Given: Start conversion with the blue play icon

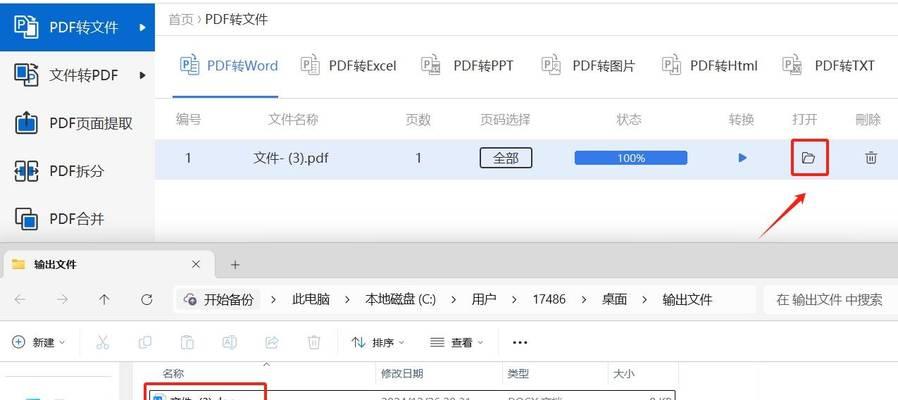Looking at the screenshot, I should point(742,158).
